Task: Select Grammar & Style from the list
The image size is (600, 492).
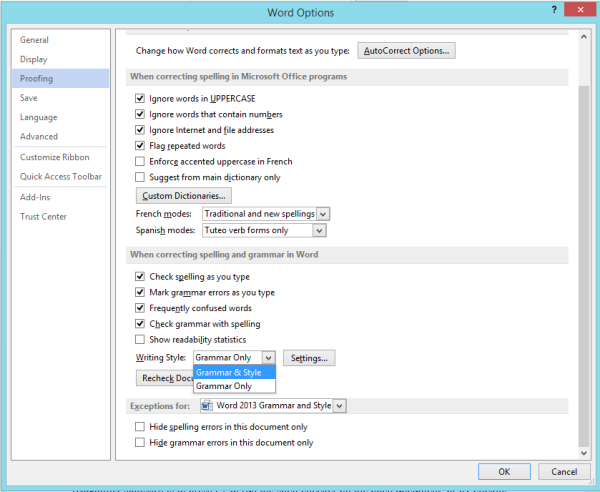Action: 234,372
